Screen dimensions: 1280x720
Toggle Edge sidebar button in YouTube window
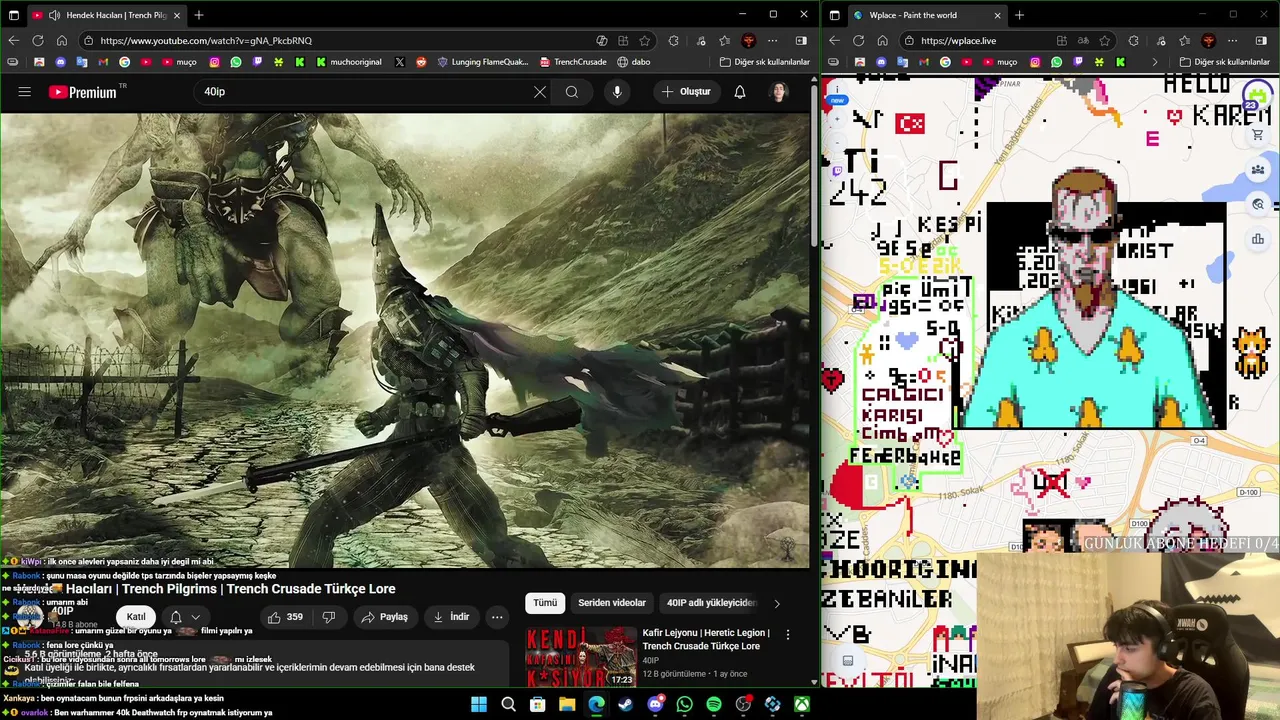tap(801, 41)
